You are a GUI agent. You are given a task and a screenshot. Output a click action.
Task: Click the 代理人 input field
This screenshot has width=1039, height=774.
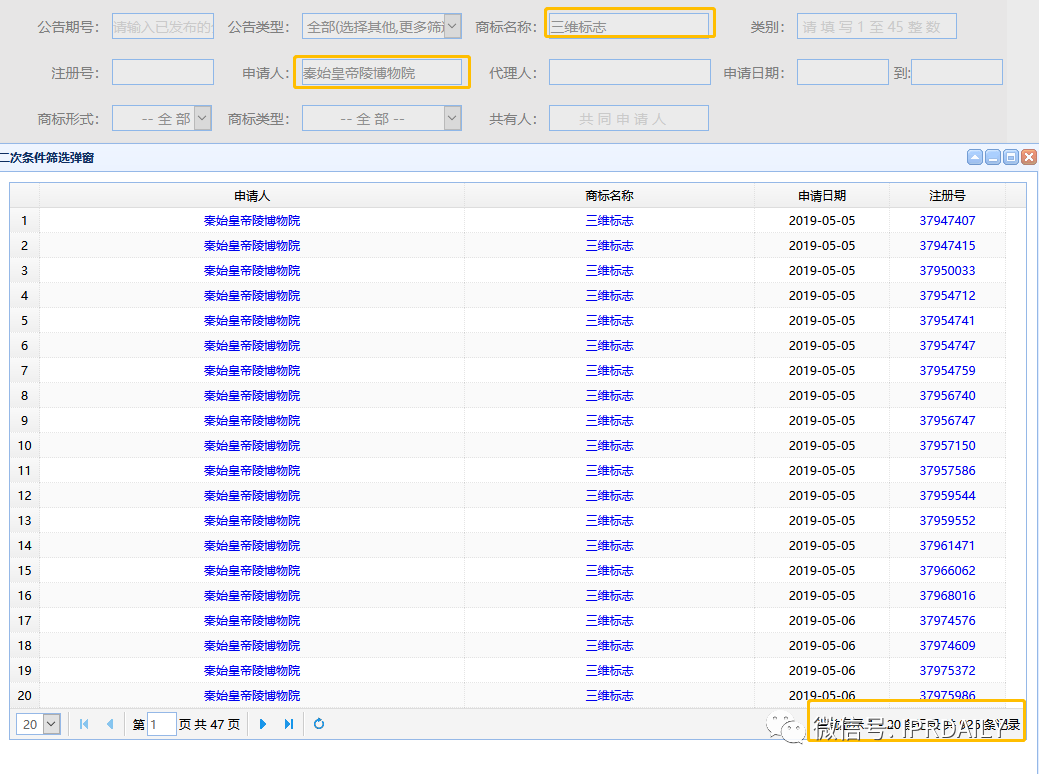tap(629, 72)
